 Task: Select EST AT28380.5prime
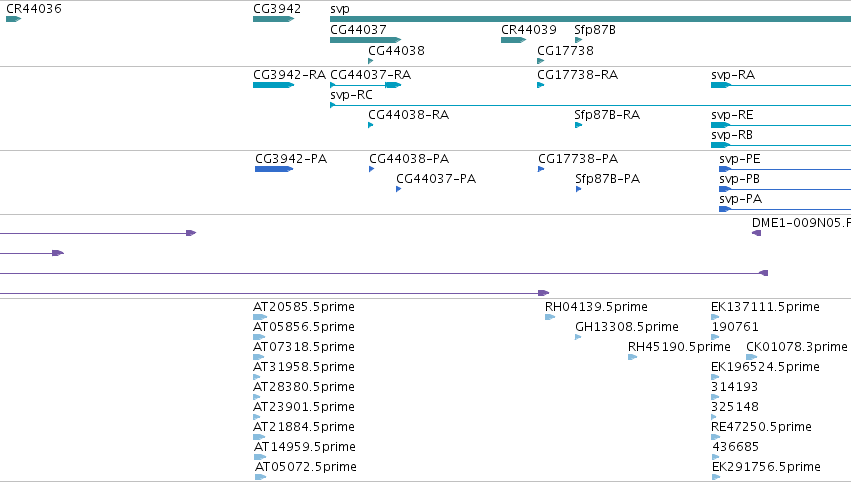click(257, 397)
